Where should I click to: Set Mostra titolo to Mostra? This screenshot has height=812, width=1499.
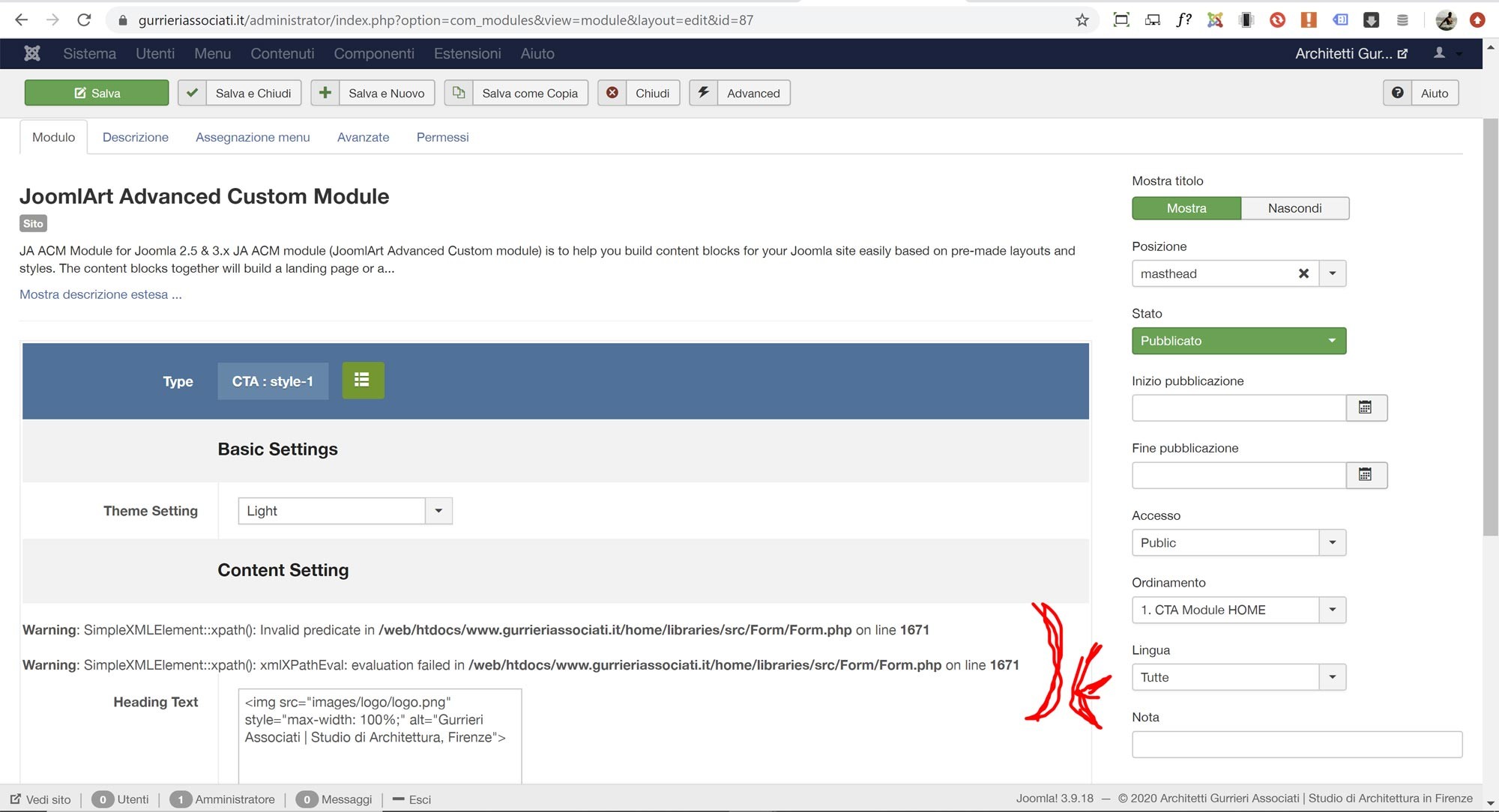pos(1186,208)
